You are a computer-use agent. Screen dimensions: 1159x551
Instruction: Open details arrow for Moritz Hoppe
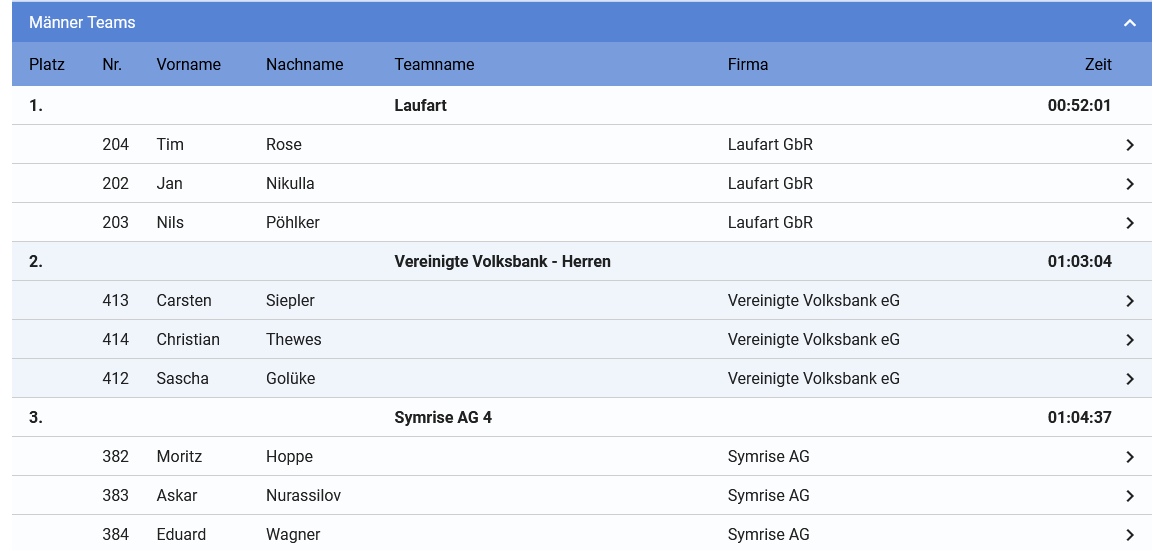click(1129, 457)
